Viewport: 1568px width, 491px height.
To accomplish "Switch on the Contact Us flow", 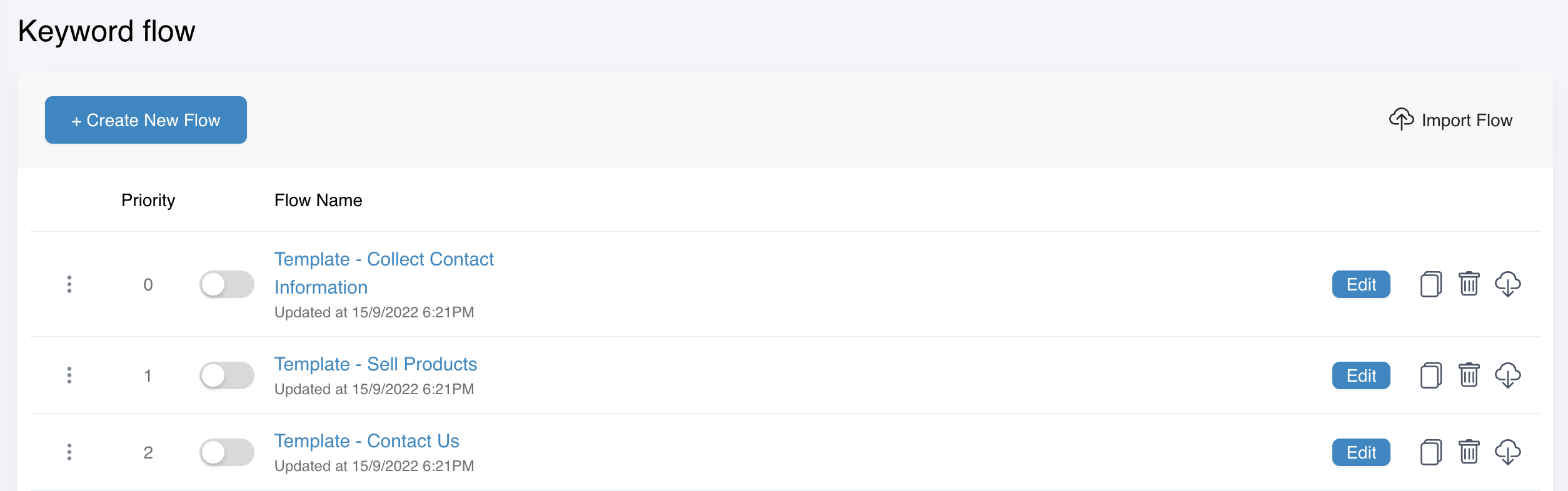I will (226, 452).
